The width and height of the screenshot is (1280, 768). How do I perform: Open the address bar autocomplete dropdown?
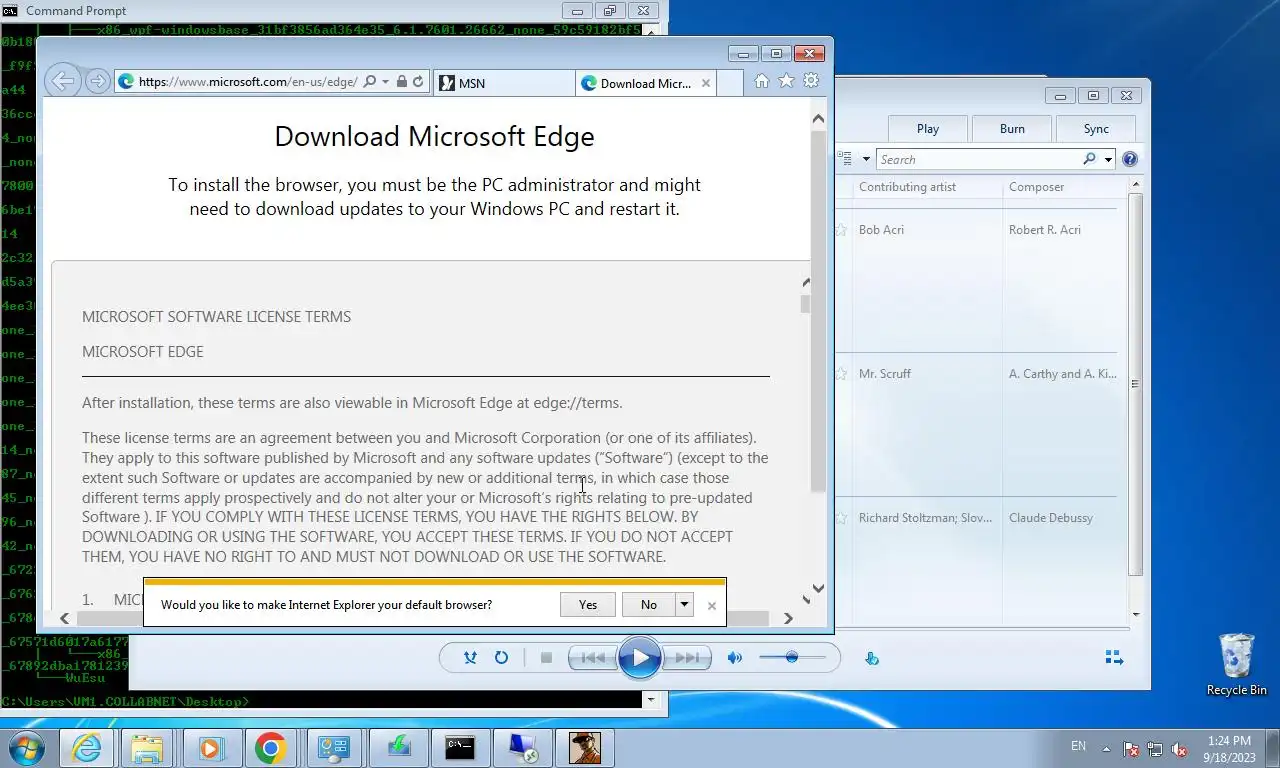click(x=385, y=82)
